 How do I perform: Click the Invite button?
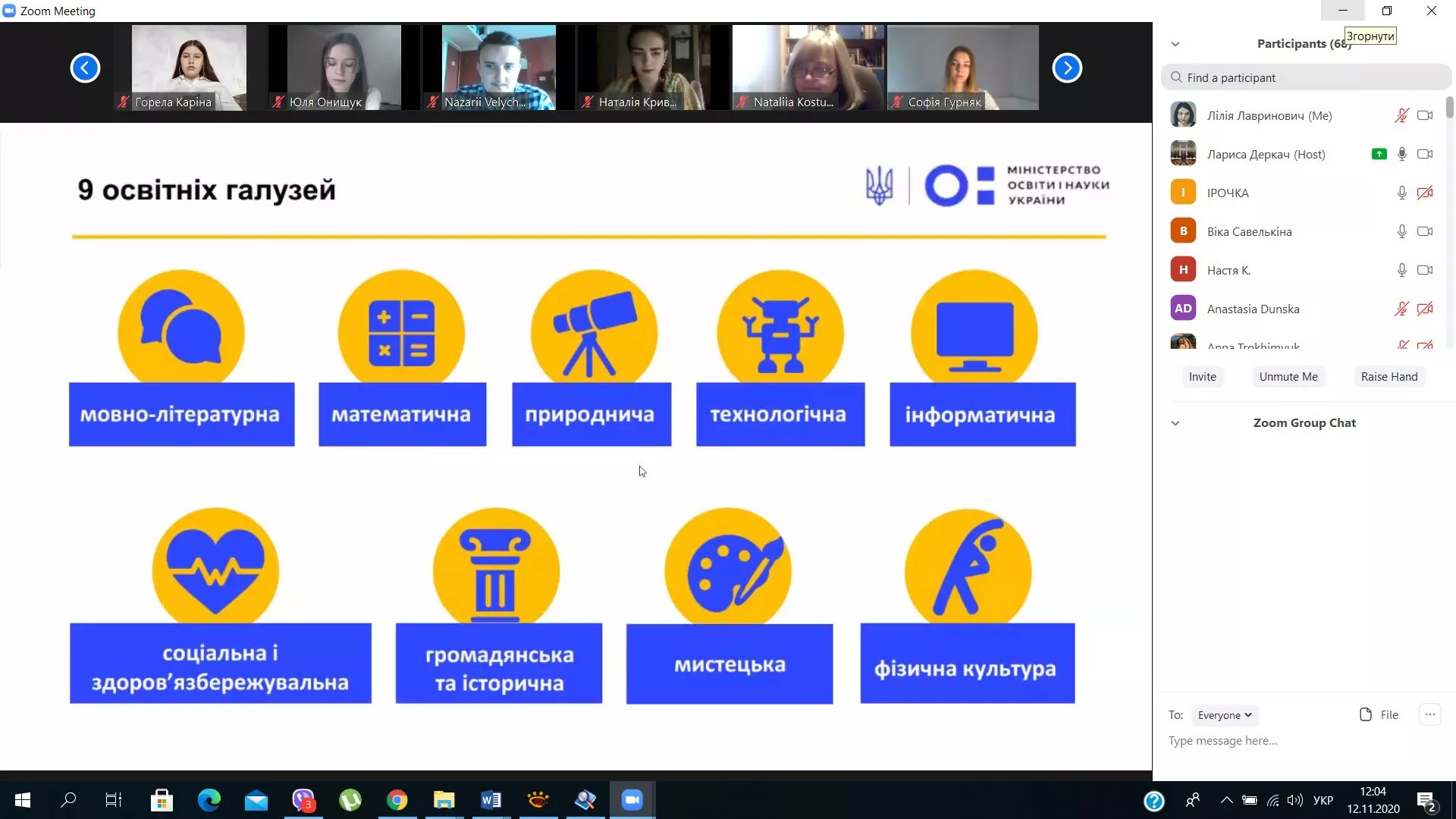tap(1203, 376)
